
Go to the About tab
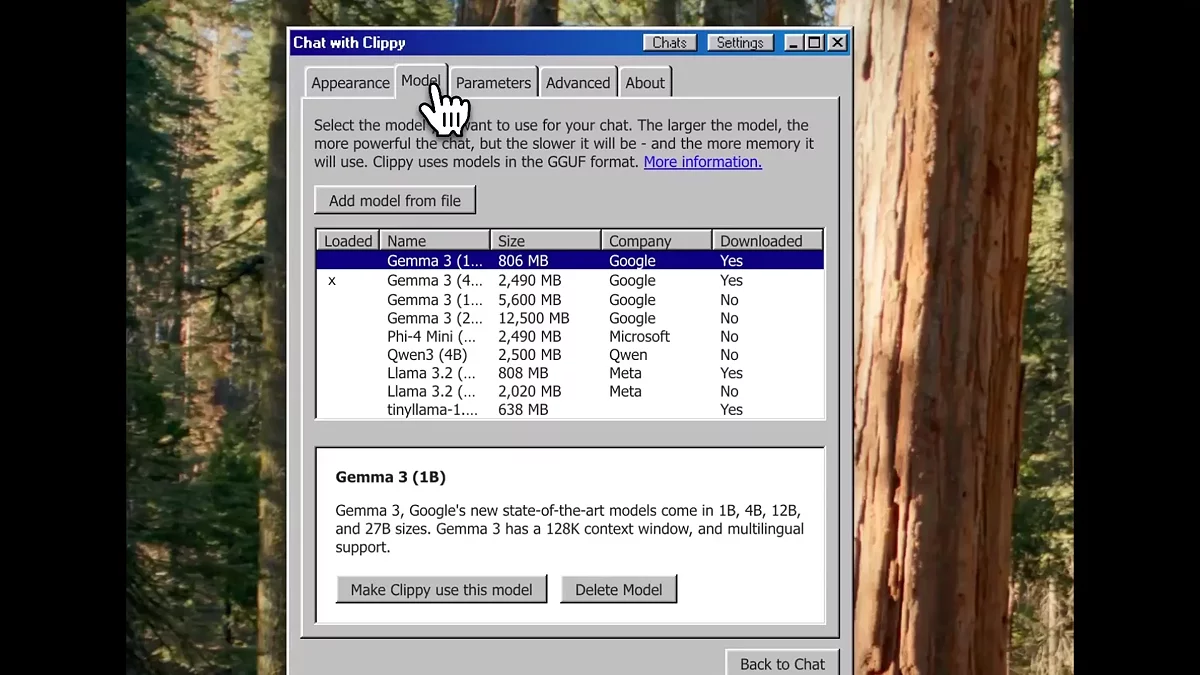645,83
